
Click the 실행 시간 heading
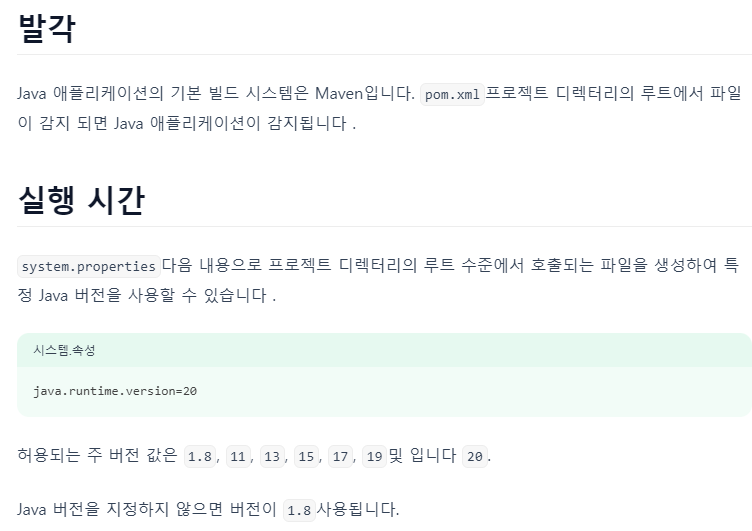pyautogui.click(x=81, y=200)
